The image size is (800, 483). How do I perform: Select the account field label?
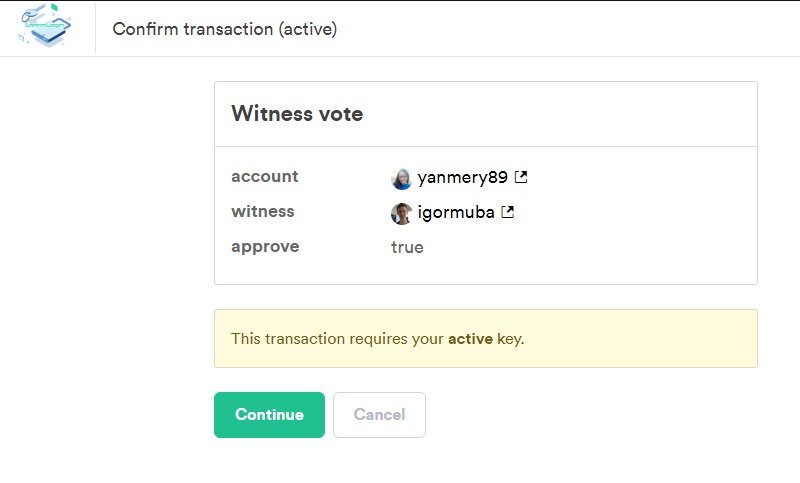265,176
